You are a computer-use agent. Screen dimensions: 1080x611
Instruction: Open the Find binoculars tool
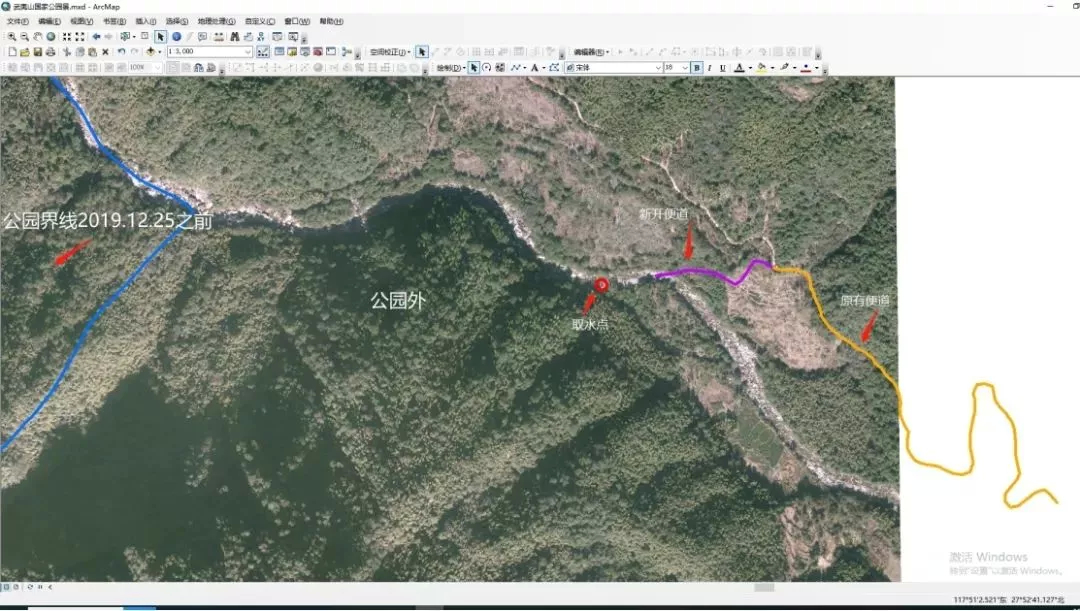pos(235,37)
